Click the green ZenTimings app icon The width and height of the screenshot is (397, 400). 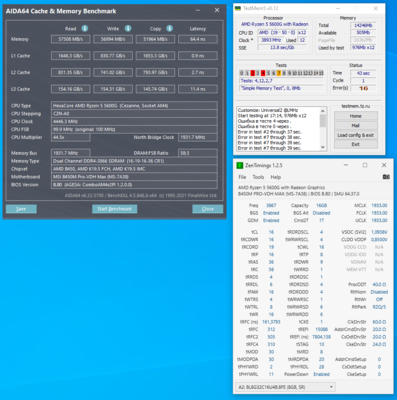point(239,165)
